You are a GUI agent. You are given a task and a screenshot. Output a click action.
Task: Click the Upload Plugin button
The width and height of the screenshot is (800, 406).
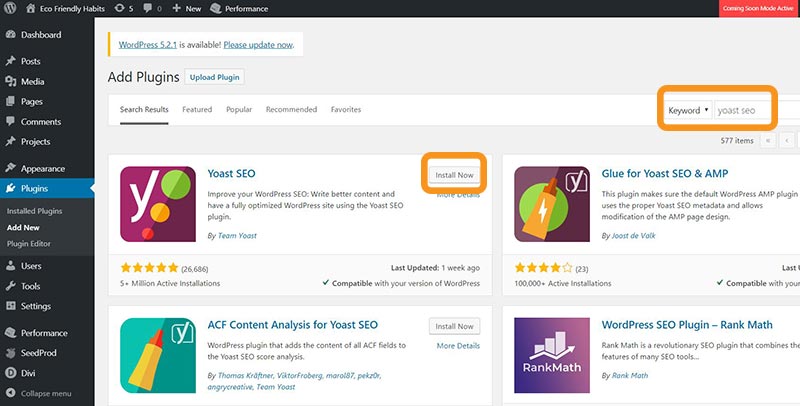point(214,77)
